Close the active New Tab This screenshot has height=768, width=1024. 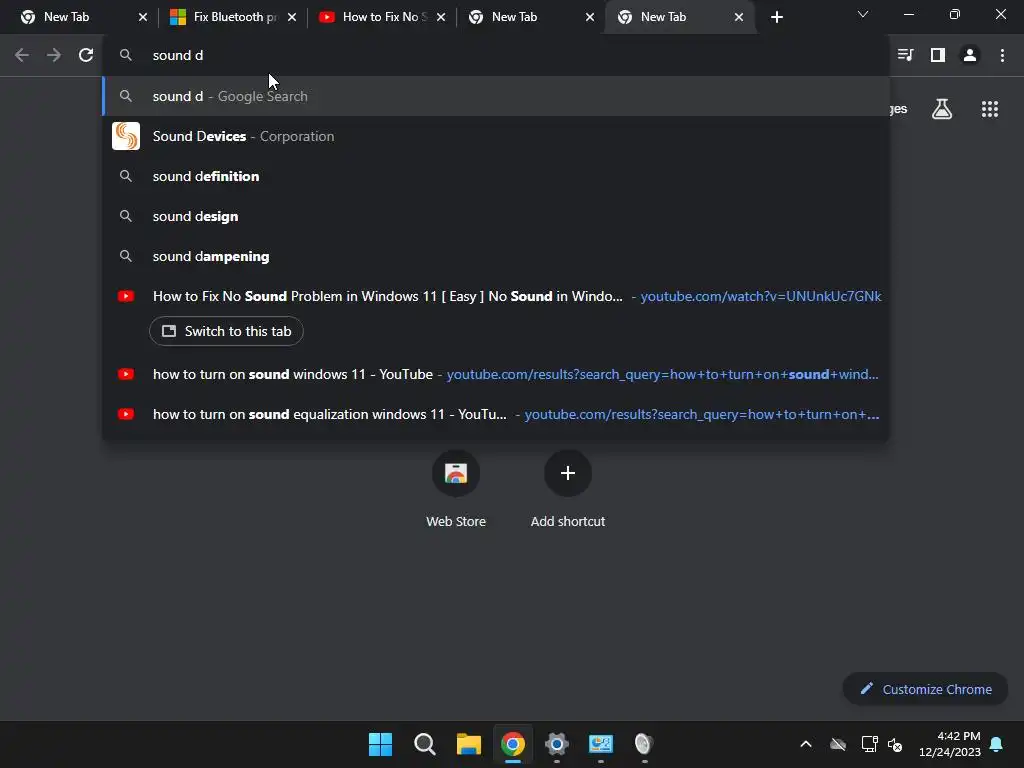tap(739, 17)
